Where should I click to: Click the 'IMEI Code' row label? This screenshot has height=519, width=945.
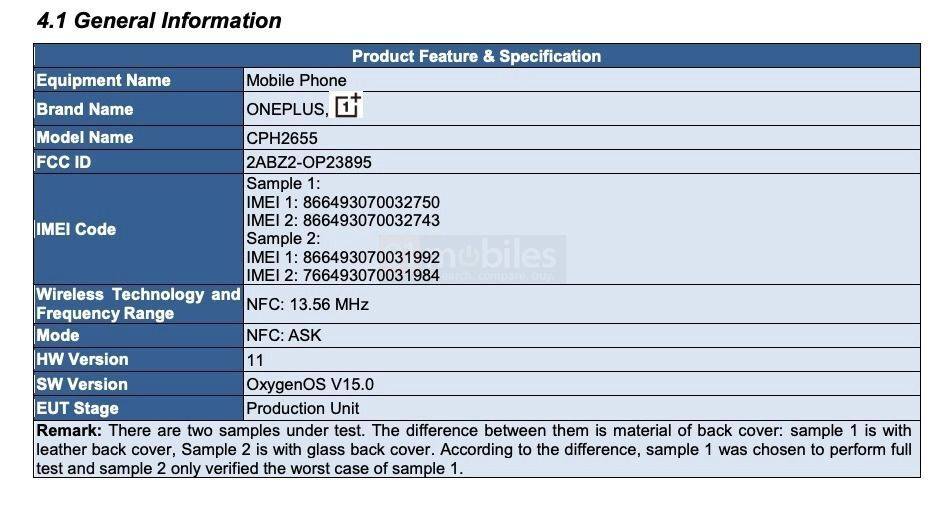pyautogui.click(x=76, y=229)
